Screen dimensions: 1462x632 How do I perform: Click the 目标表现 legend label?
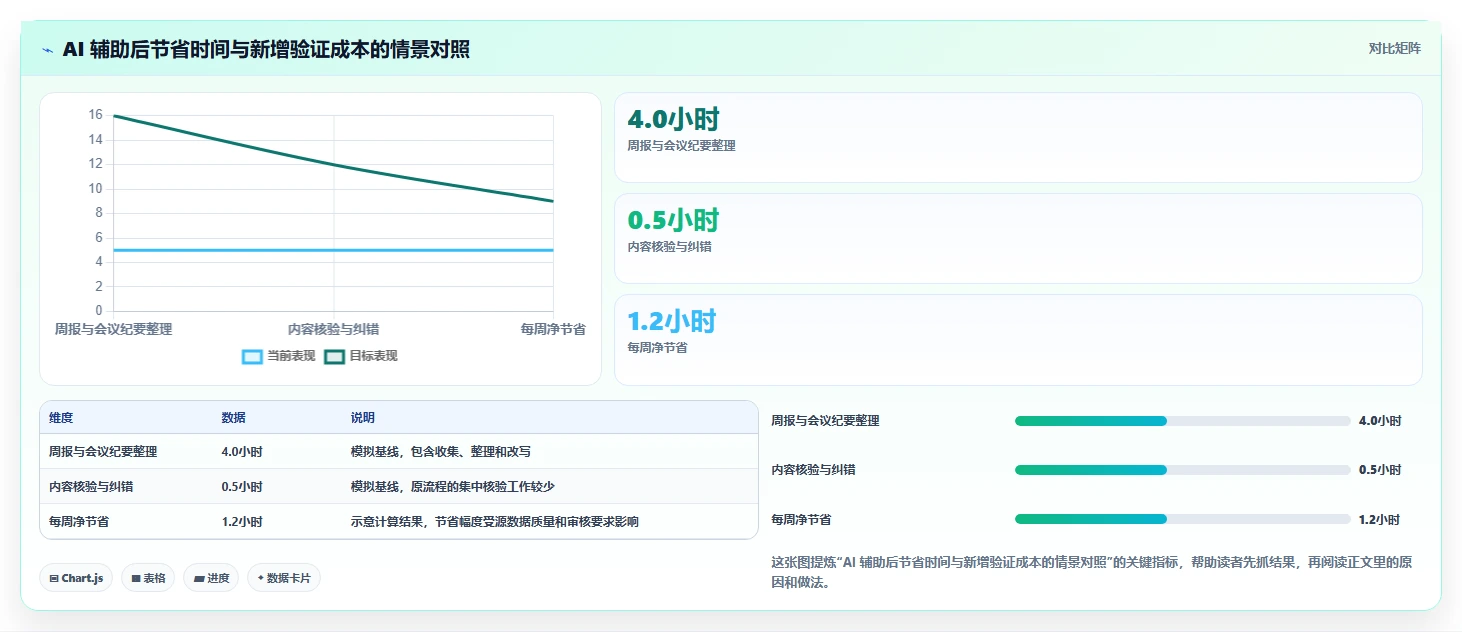click(x=373, y=356)
